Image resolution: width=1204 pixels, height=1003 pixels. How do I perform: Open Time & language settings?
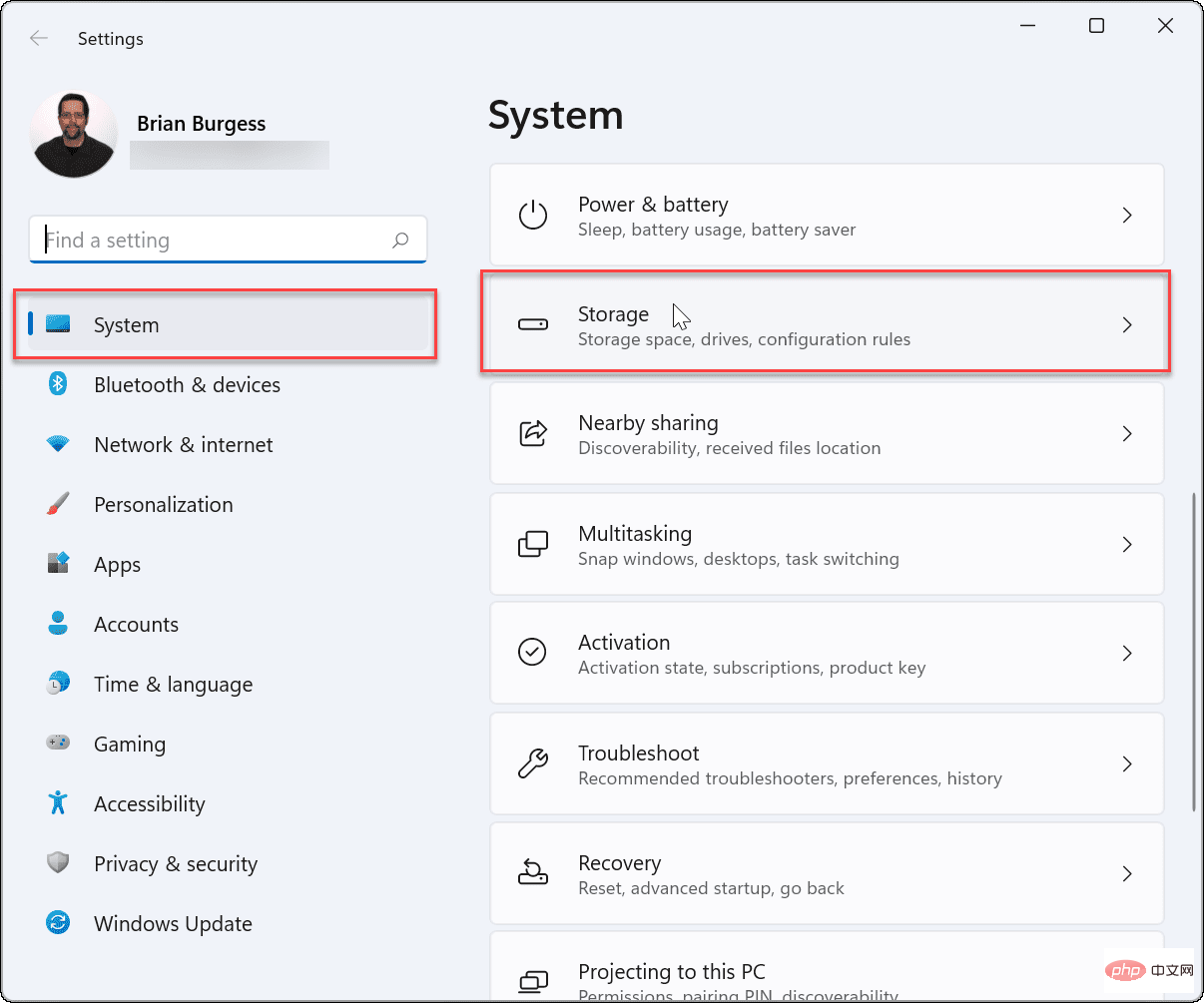point(229,684)
